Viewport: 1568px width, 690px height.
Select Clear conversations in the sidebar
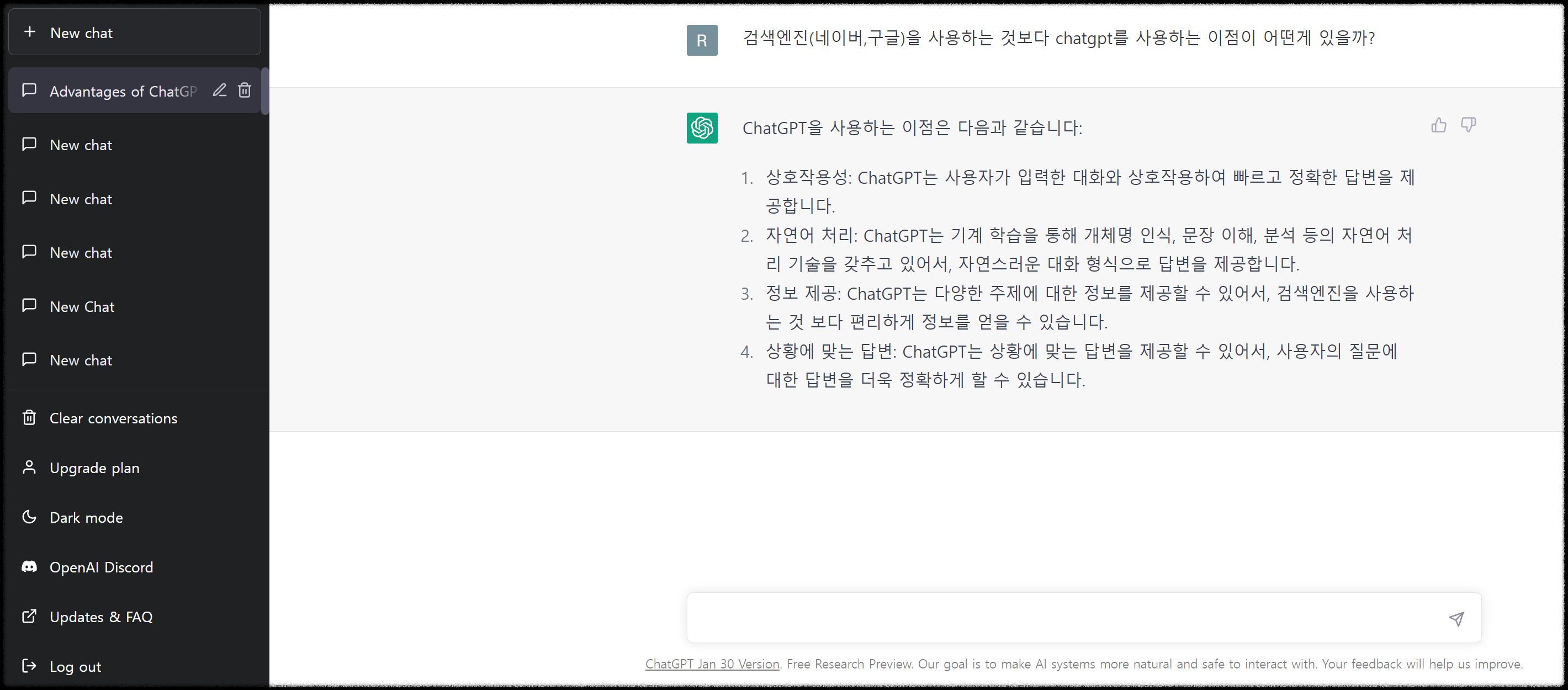(x=135, y=418)
